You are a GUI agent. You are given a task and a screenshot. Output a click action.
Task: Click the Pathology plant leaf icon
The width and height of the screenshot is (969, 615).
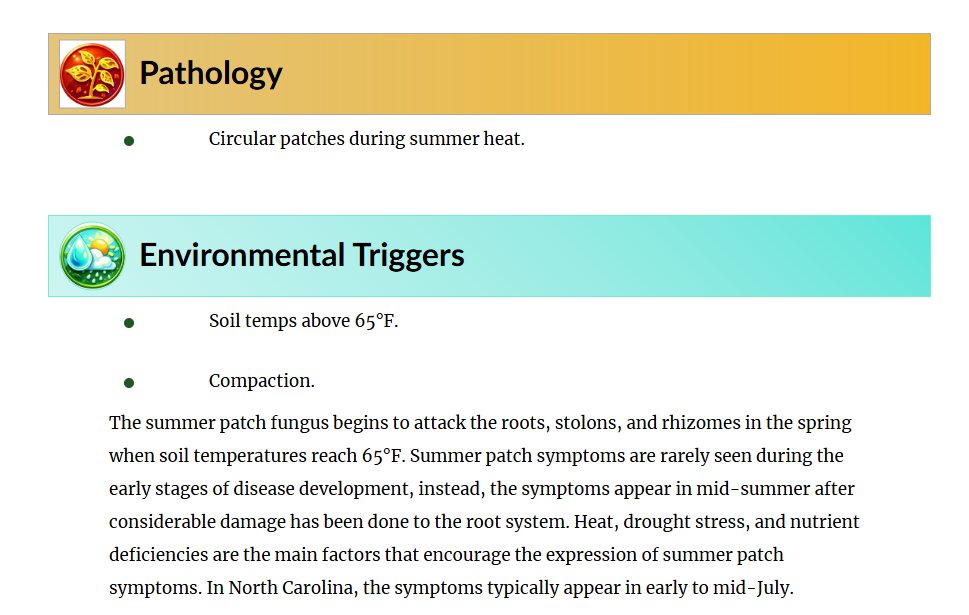tap(92, 74)
